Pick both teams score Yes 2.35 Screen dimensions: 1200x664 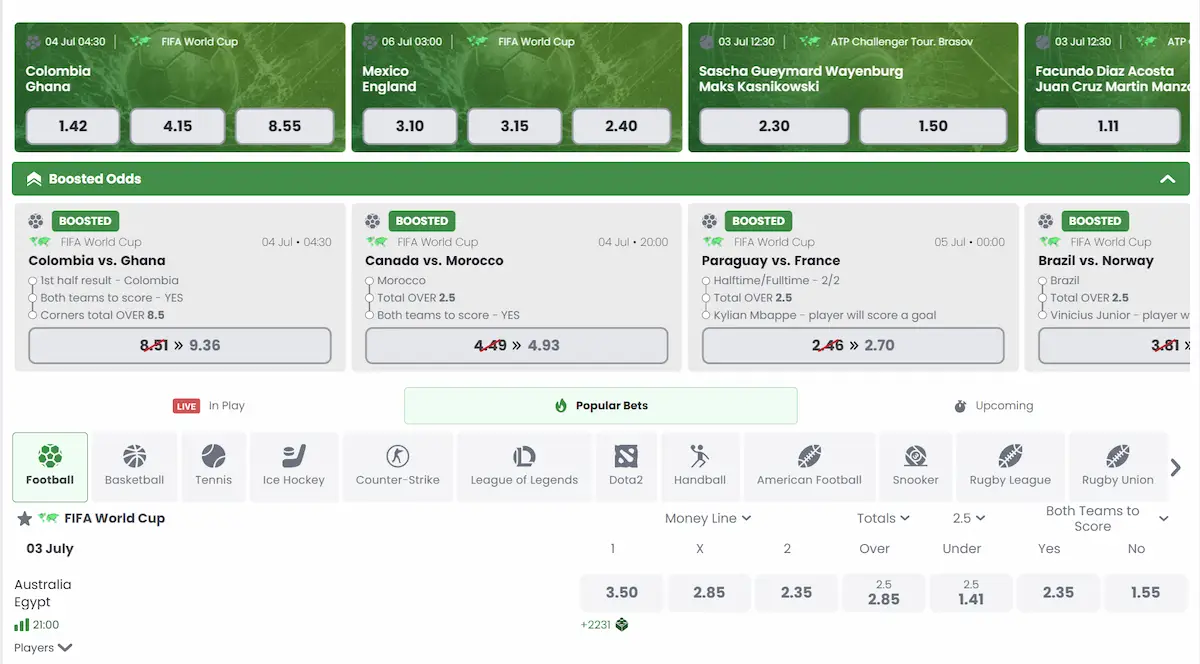tap(1058, 592)
